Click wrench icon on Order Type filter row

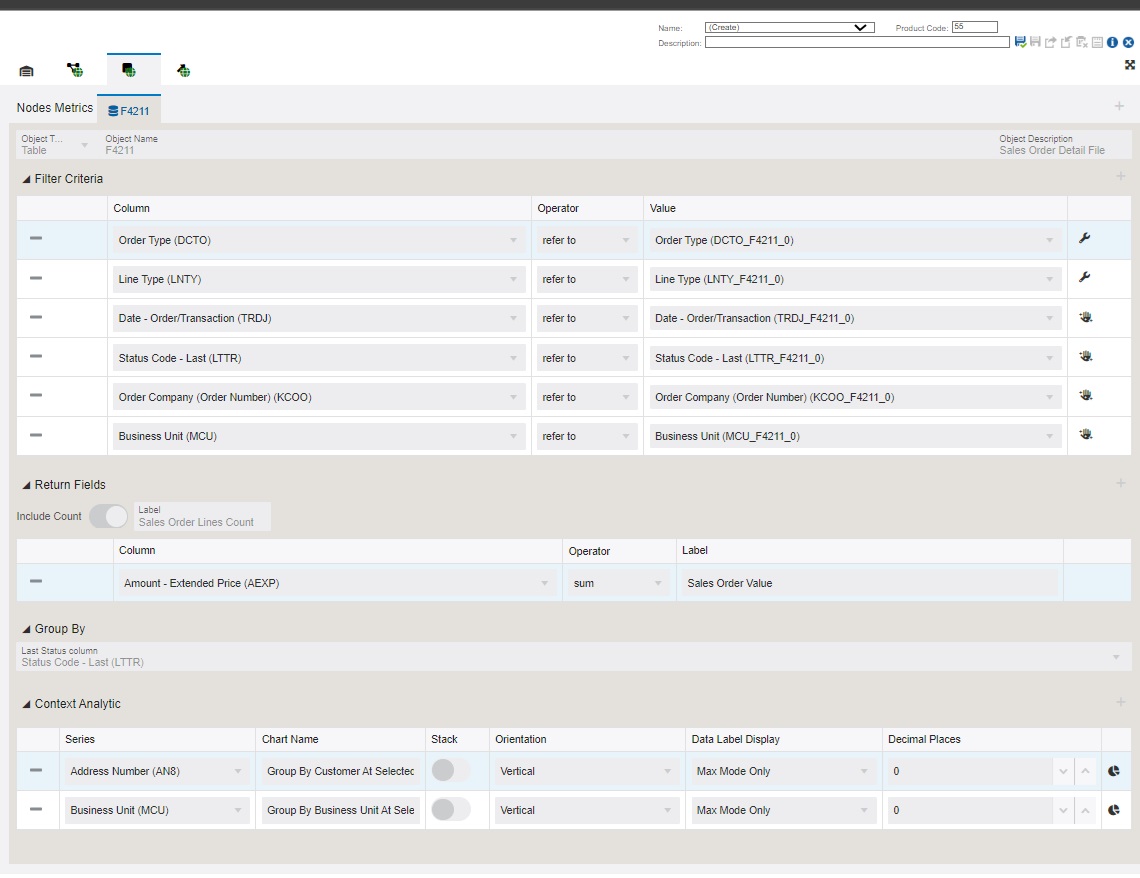click(x=1084, y=239)
